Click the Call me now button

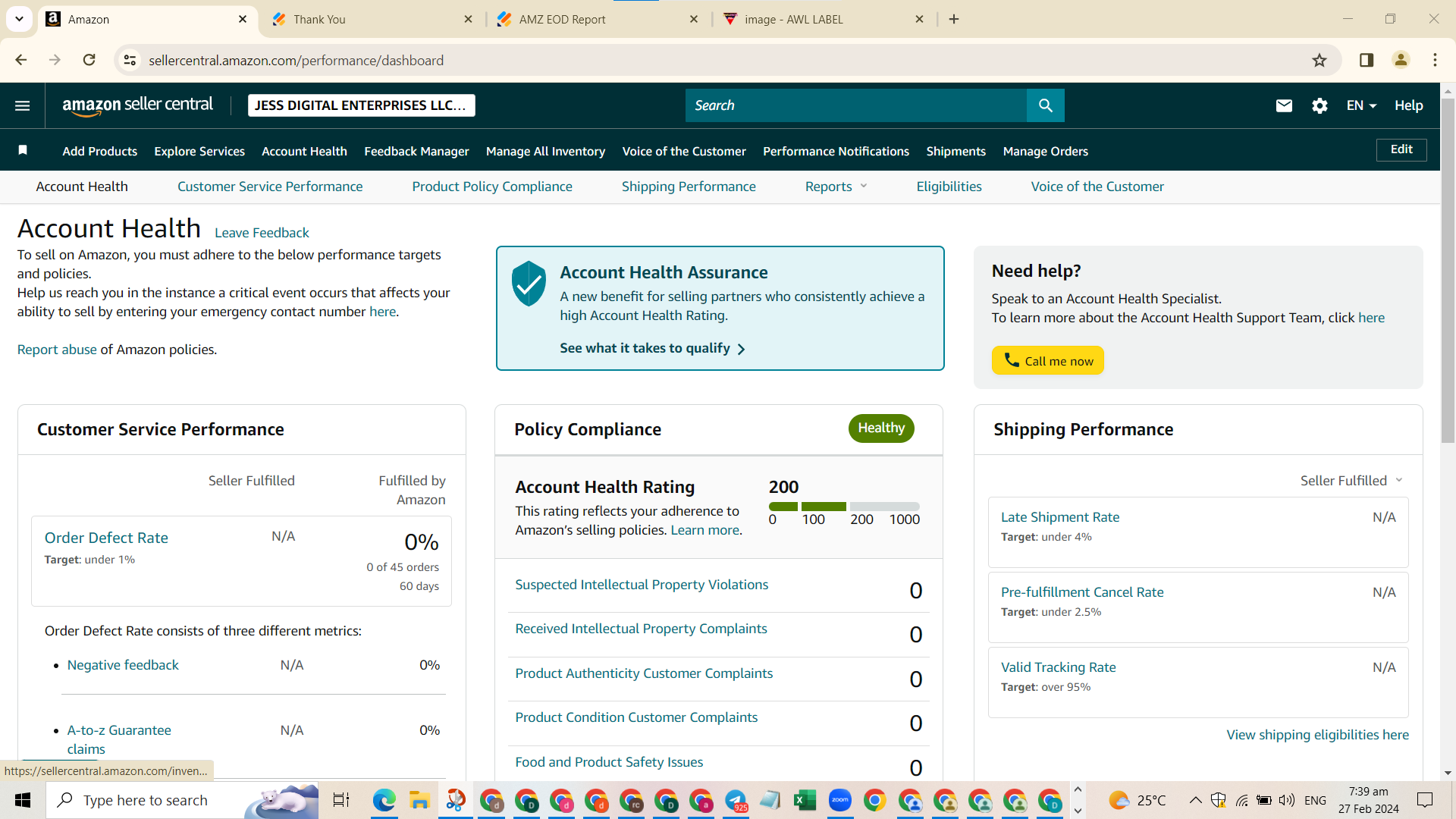point(1047,360)
